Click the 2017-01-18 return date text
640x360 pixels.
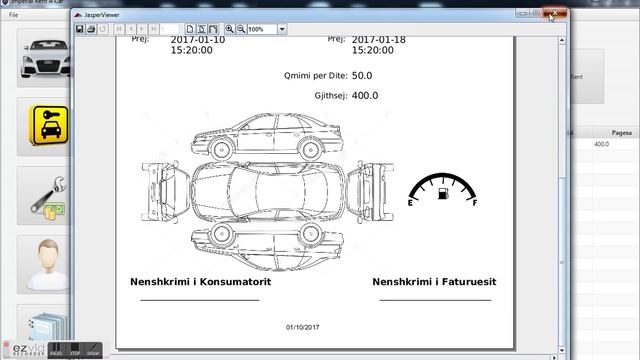pyautogui.click(x=379, y=40)
